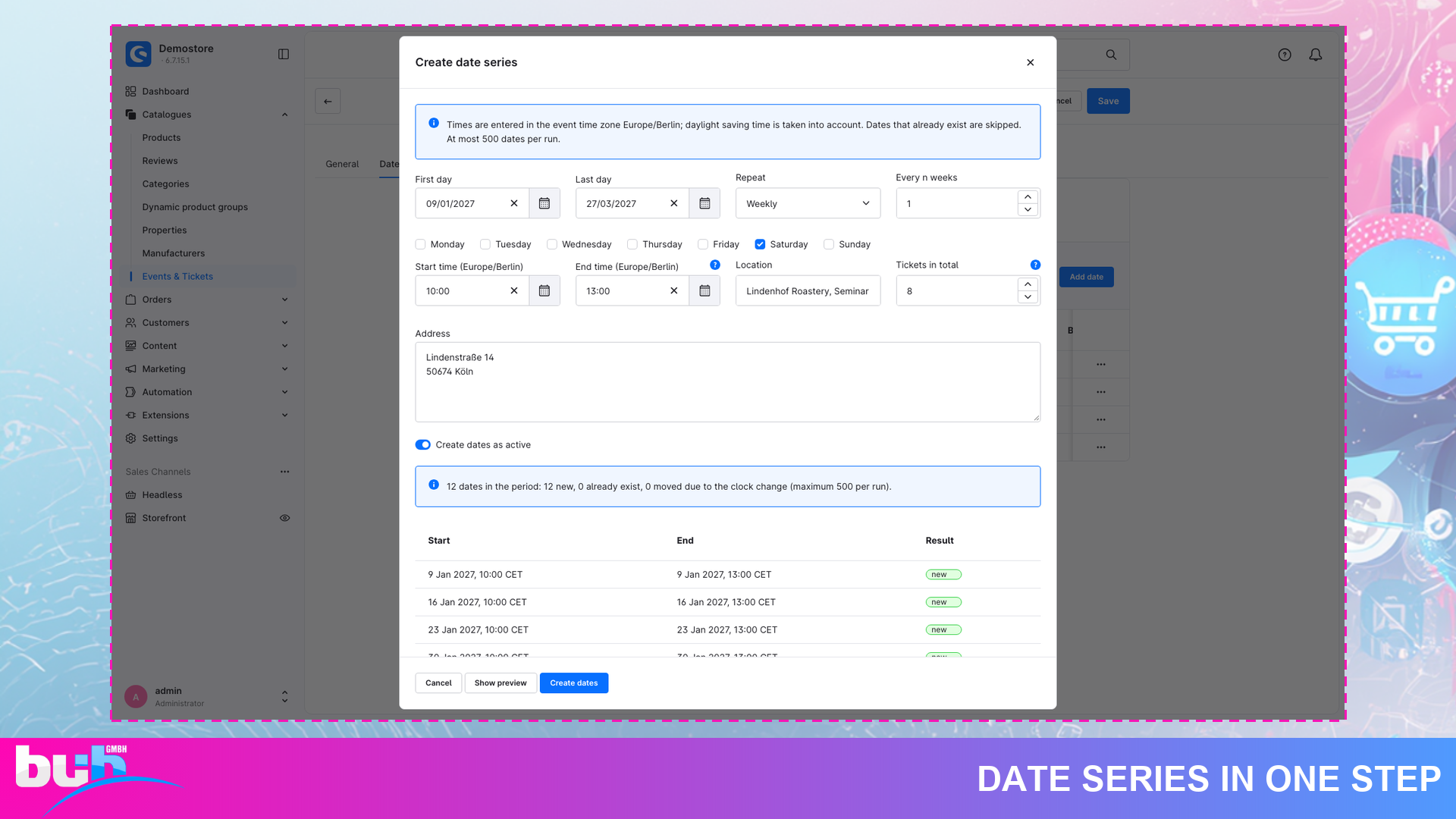The image size is (1456, 819).
Task: Click the Show preview button
Action: [x=500, y=683]
